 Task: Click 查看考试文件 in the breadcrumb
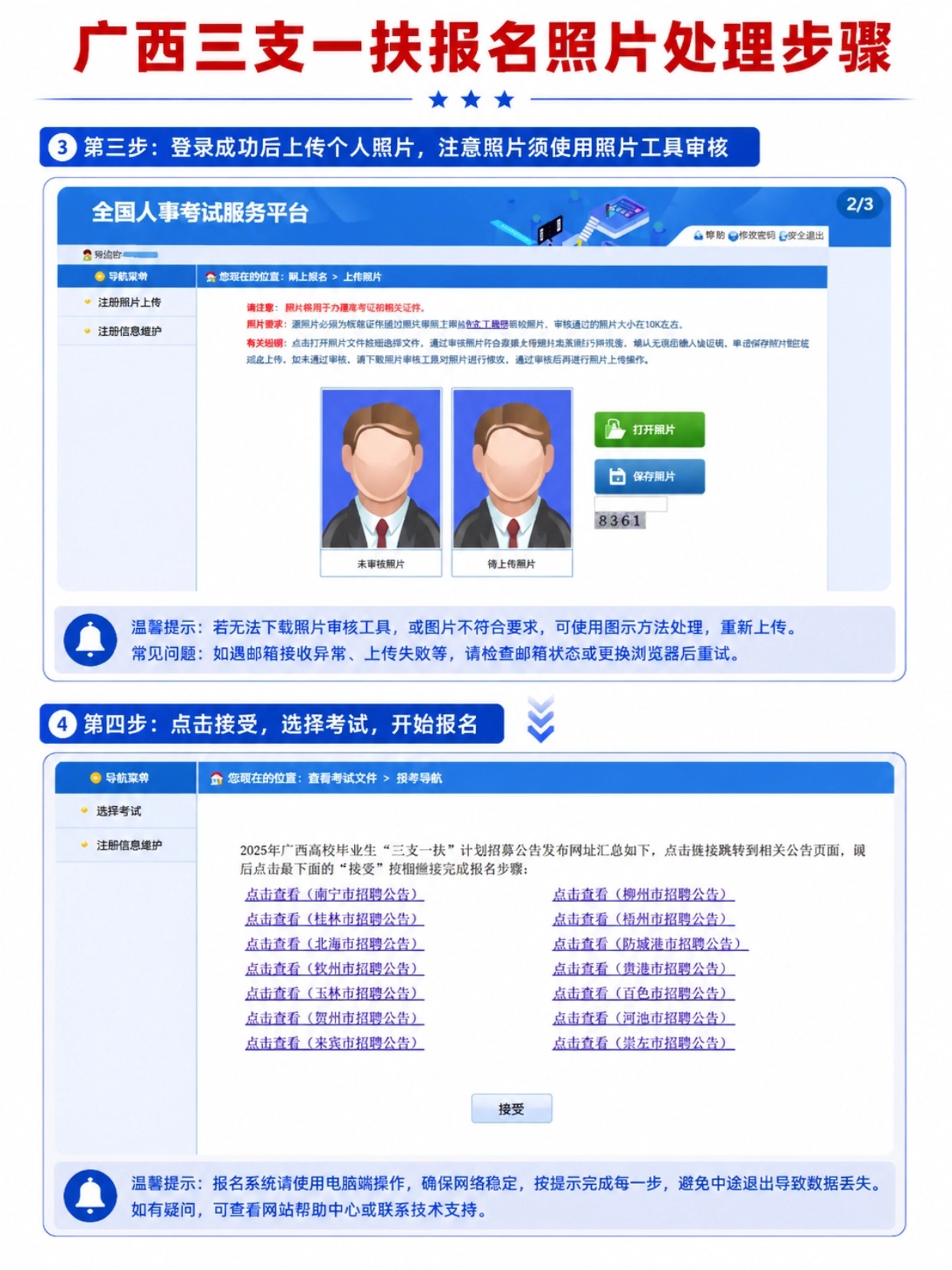[x=343, y=778]
